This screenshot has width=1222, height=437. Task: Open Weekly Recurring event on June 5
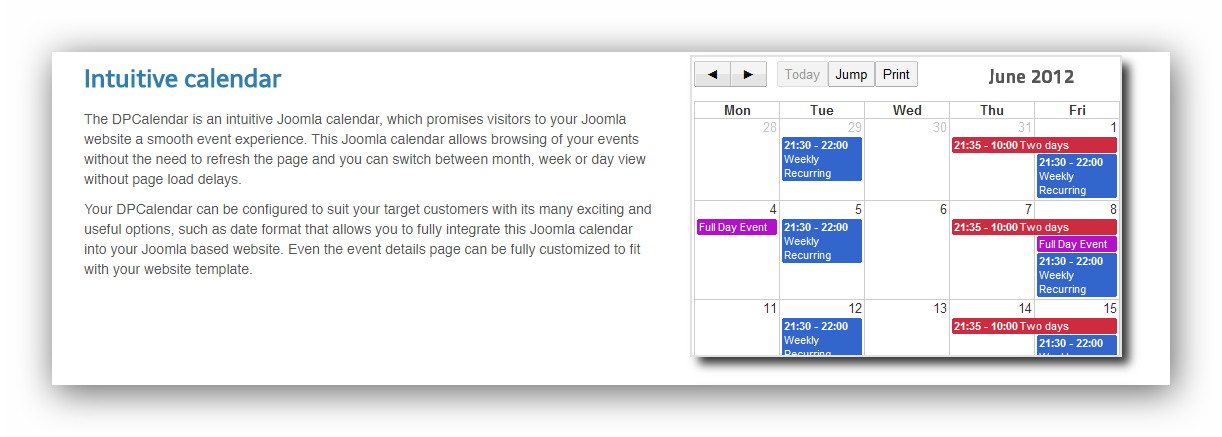[821, 241]
